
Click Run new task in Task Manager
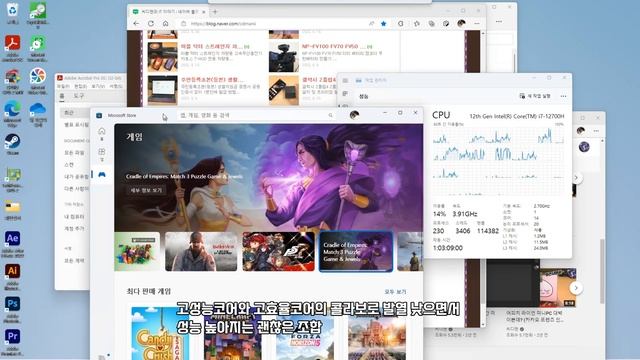(x=535, y=96)
